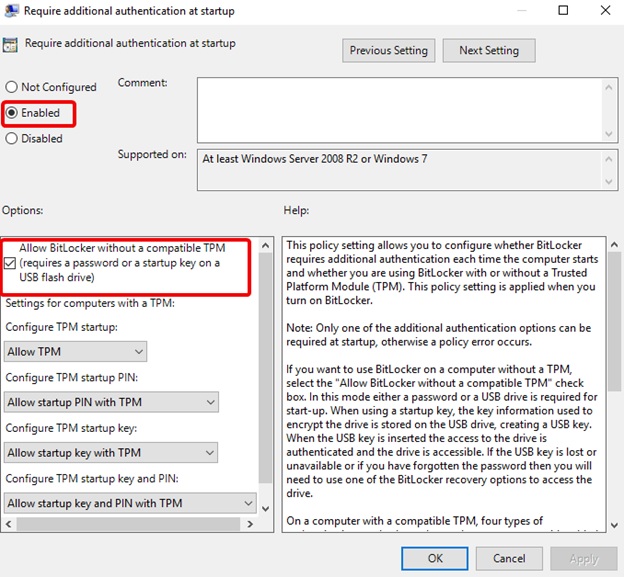624x577 pixels.
Task: Click the Comment box scroll up arrow
Action: (x=608, y=87)
